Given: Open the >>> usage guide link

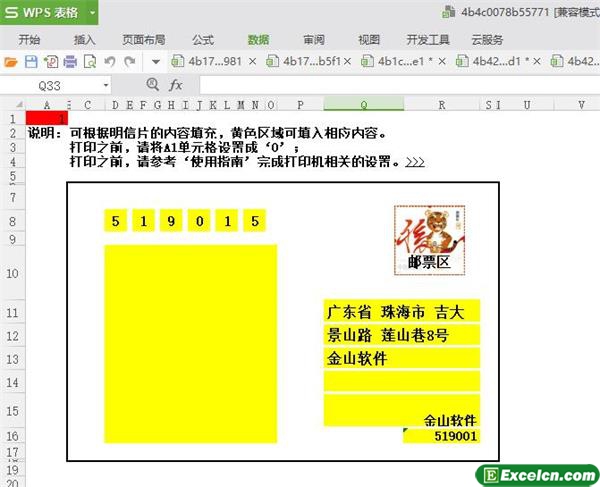Looking at the screenshot, I should pyautogui.click(x=415, y=162).
